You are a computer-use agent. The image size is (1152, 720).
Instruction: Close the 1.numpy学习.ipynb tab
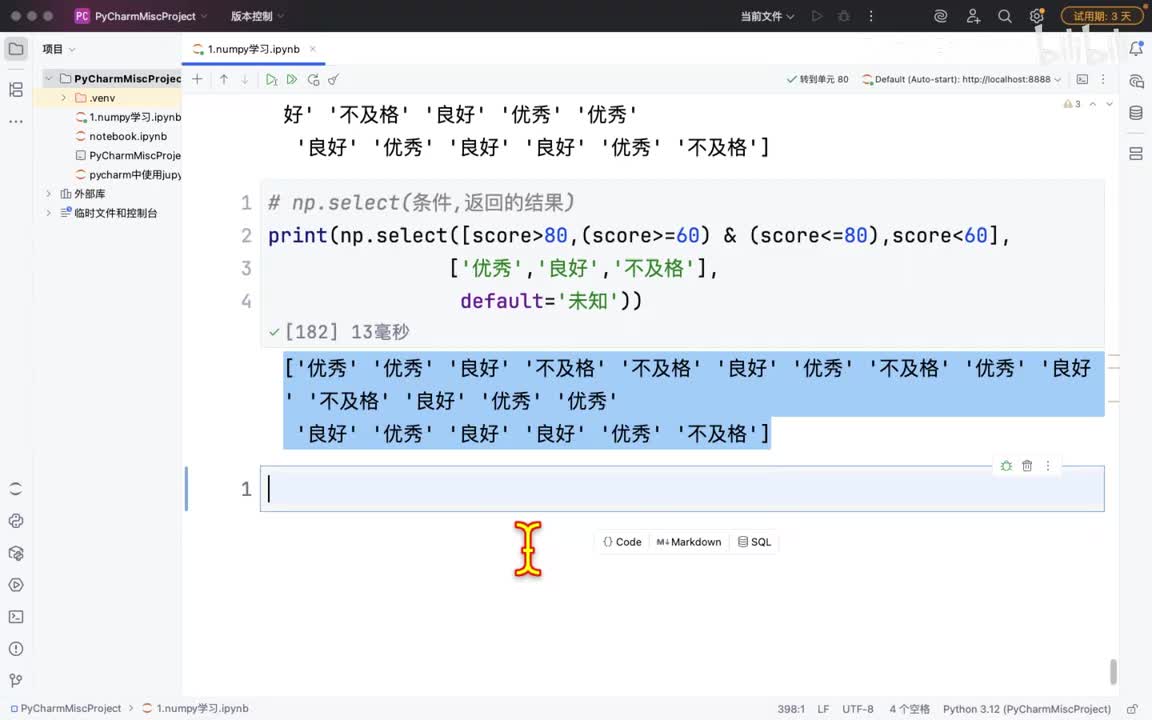click(312, 49)
